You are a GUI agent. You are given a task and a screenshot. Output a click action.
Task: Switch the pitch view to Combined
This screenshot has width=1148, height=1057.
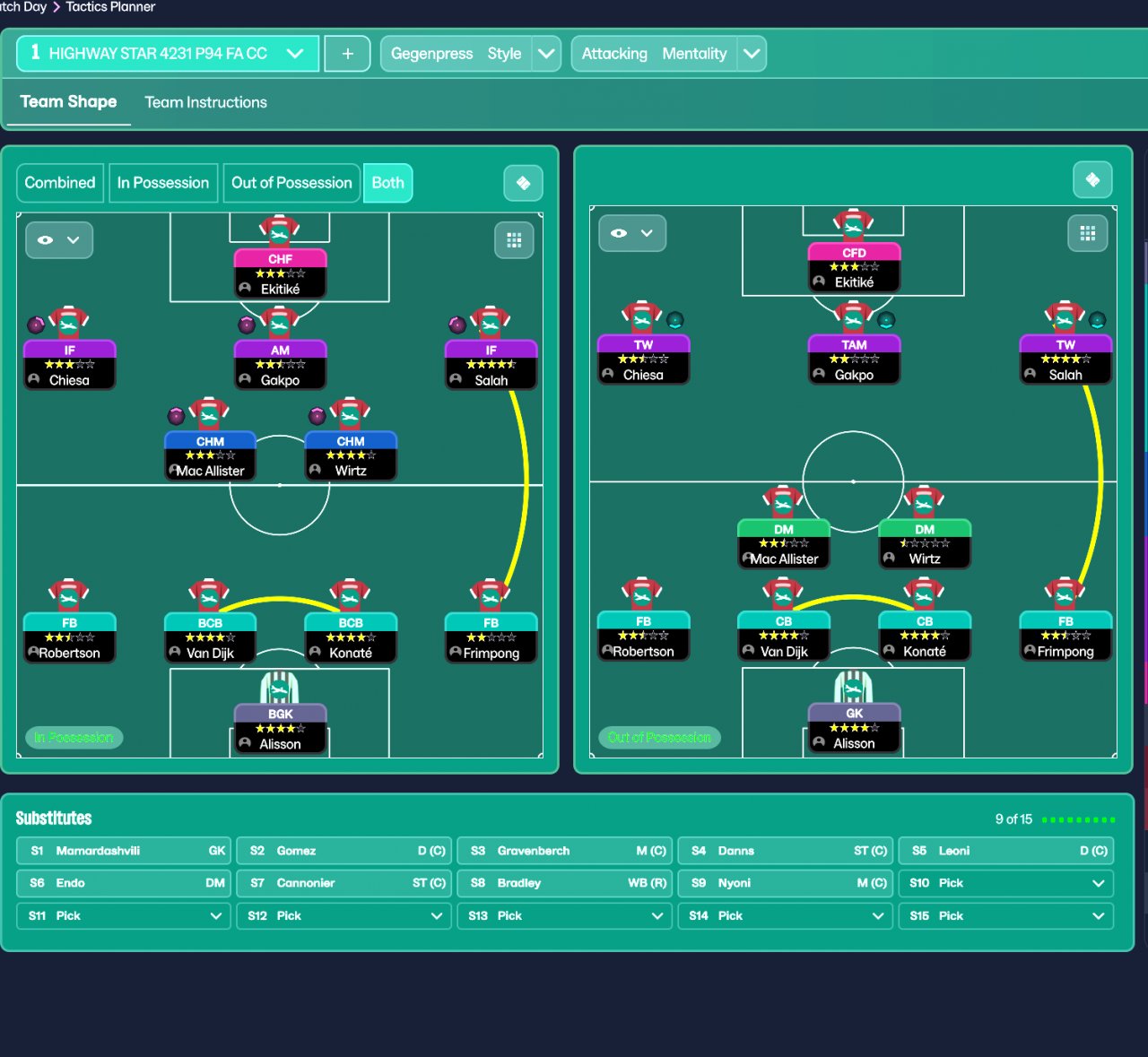pyautogui.click(x=60, y=183)
